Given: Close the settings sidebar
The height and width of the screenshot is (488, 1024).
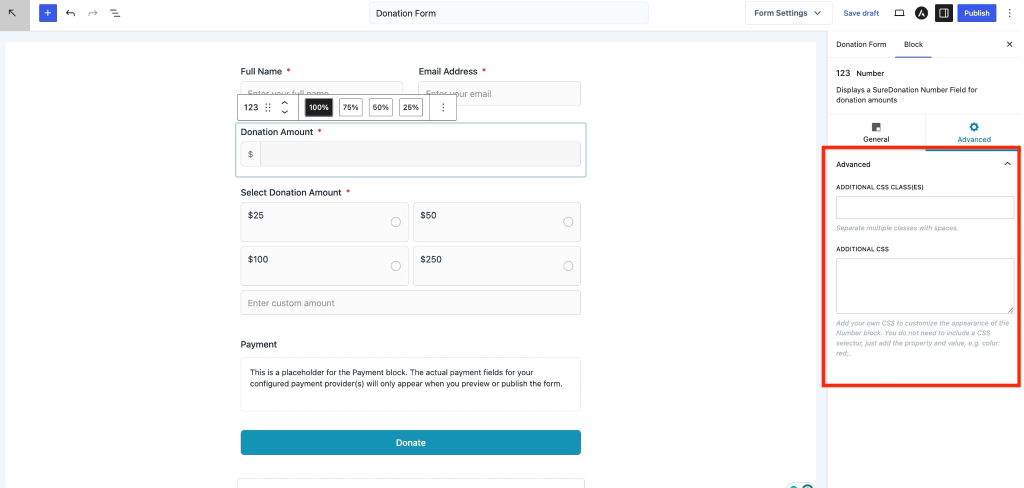Looking at the screenshot, I should [1009, 44].
